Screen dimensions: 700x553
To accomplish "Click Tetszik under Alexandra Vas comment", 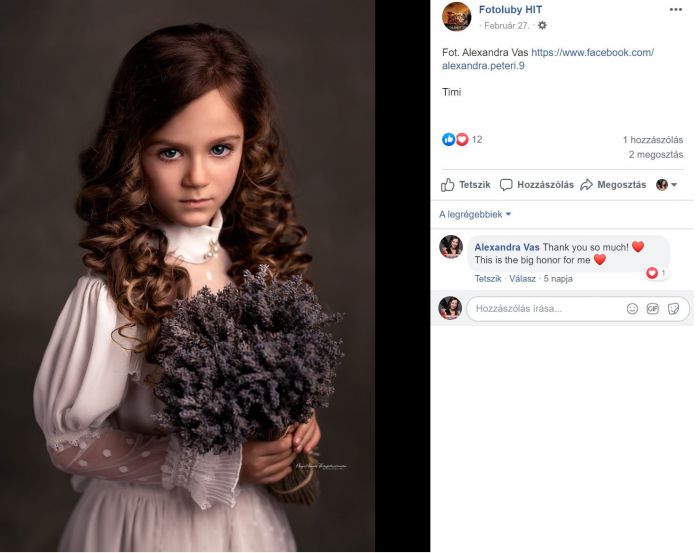I will pyautogui.click(x=488, y=279).
